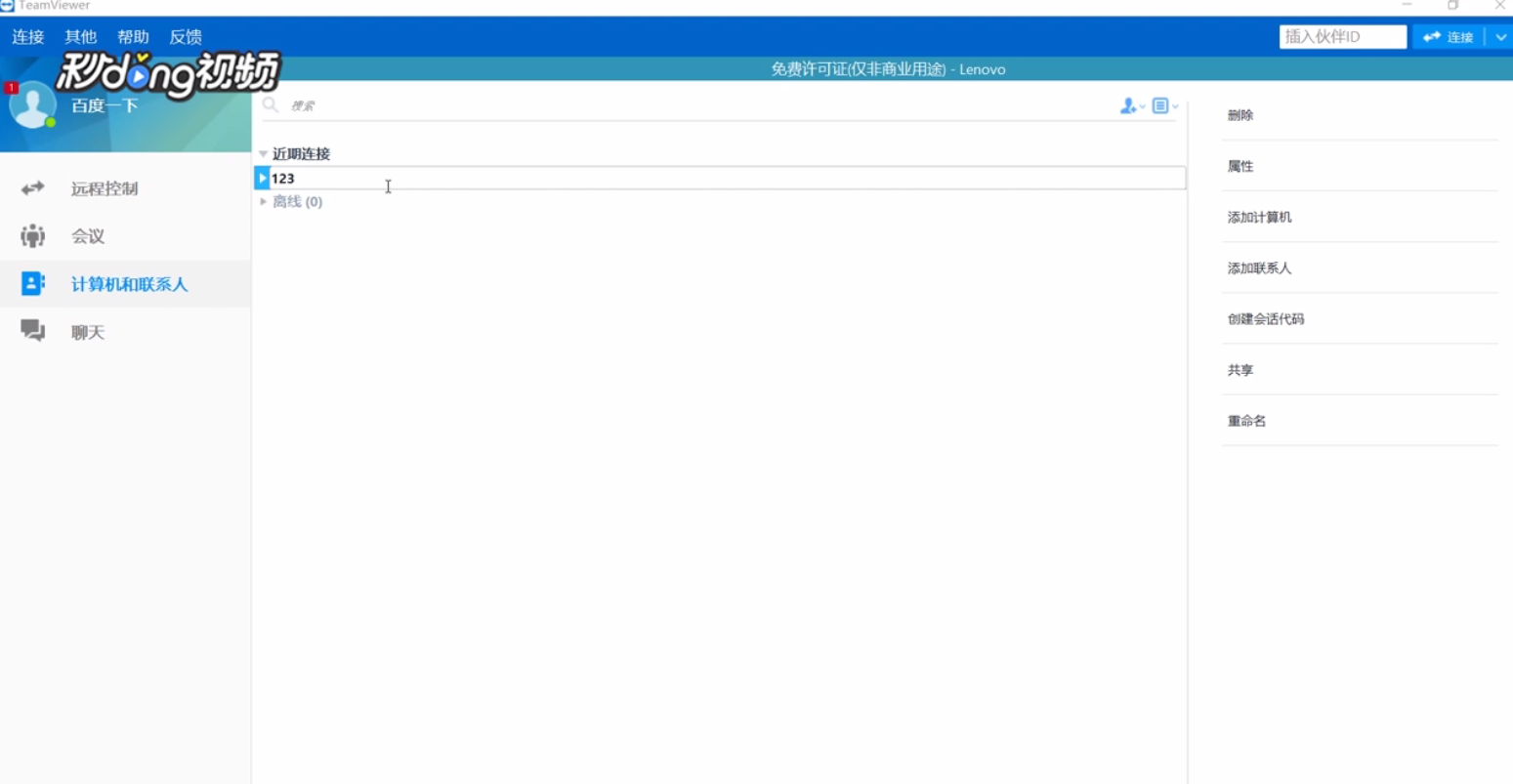The width and height of the screenshot is (1513, 784).
Task: Click 创建会话代码 in the right panel
Action: [1266, 319]
